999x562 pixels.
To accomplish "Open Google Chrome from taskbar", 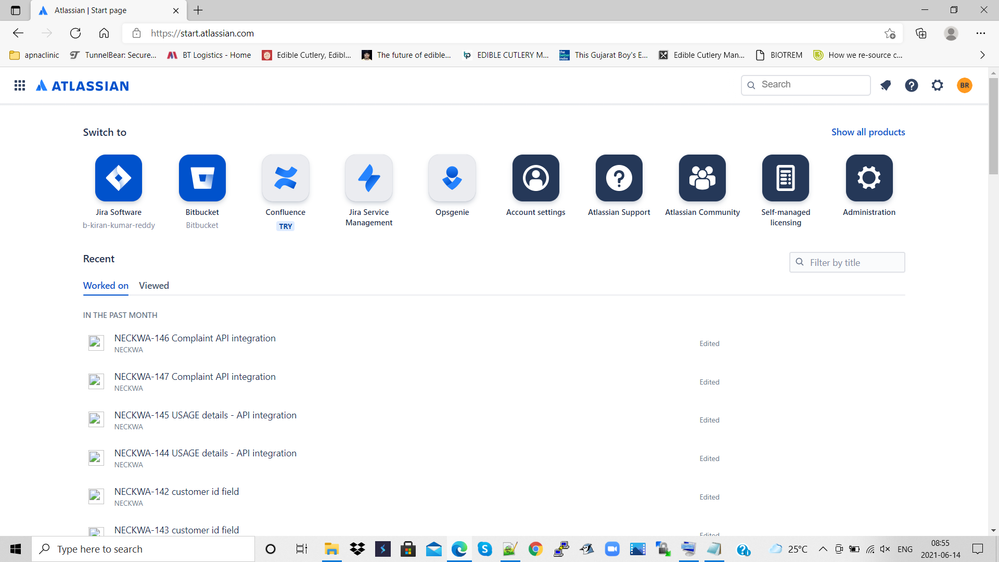I will [x=535, y=549].
